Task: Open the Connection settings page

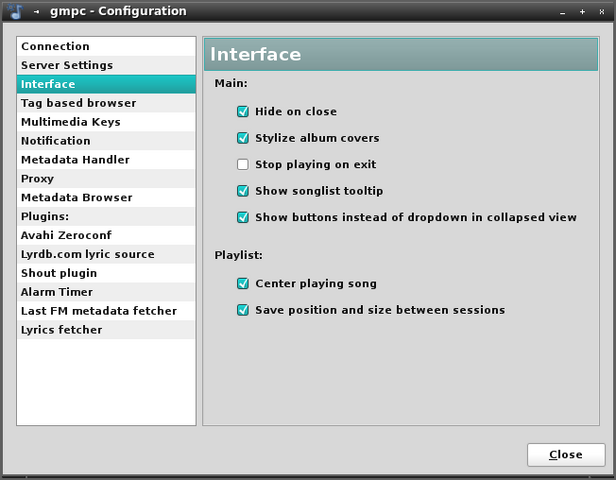Action: (106, 46)
